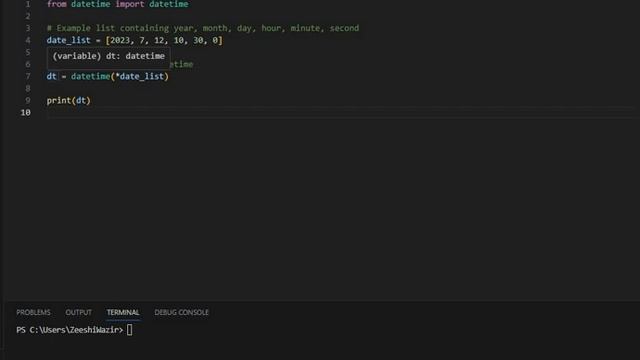Click 'PS C:\Users\ZeeshiWazir>' prompt text
Viewport: 640px width, 360px height.
tap(70, 330)
